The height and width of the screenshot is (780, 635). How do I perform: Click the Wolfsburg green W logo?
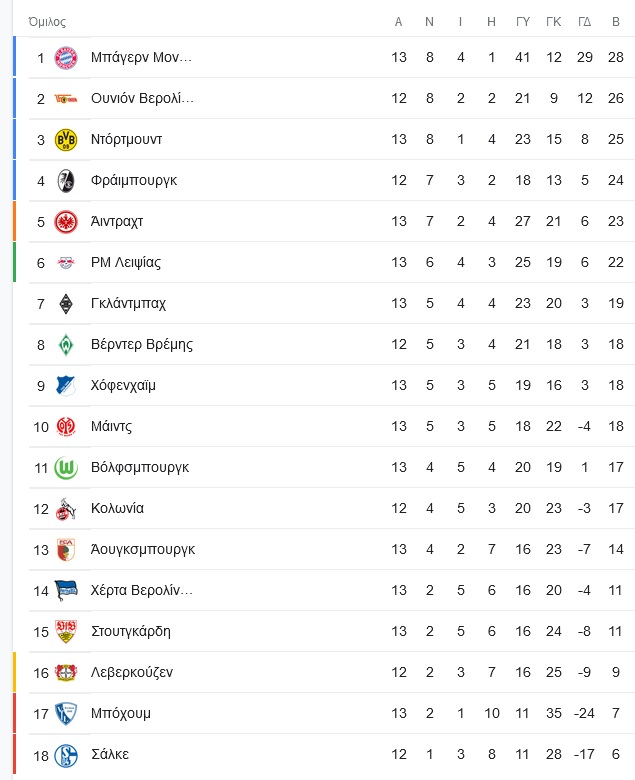66,468
